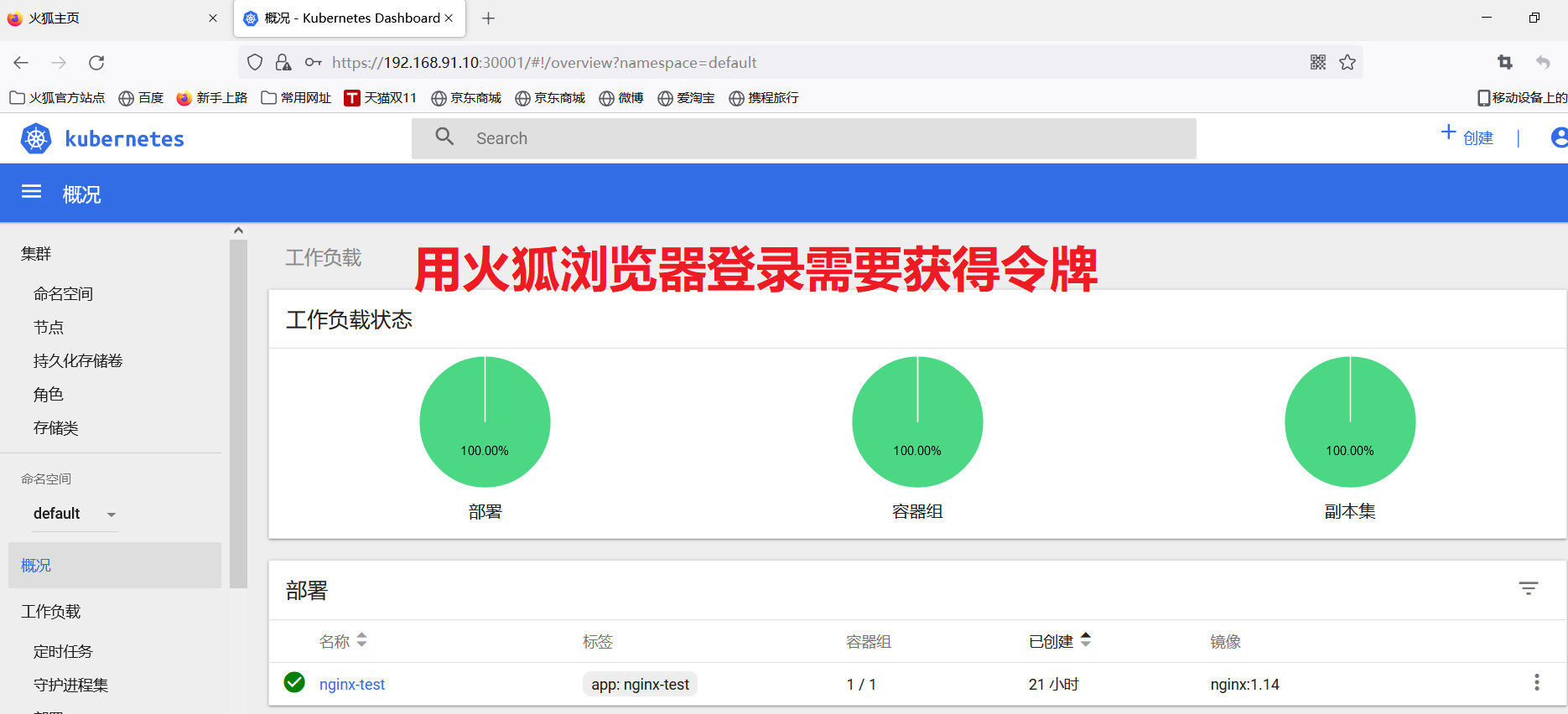Image resolution: width=1568 pixels, height=714 pixels.
Task: Click the 部署 status pie chart
Action: [x=485, y=422]
